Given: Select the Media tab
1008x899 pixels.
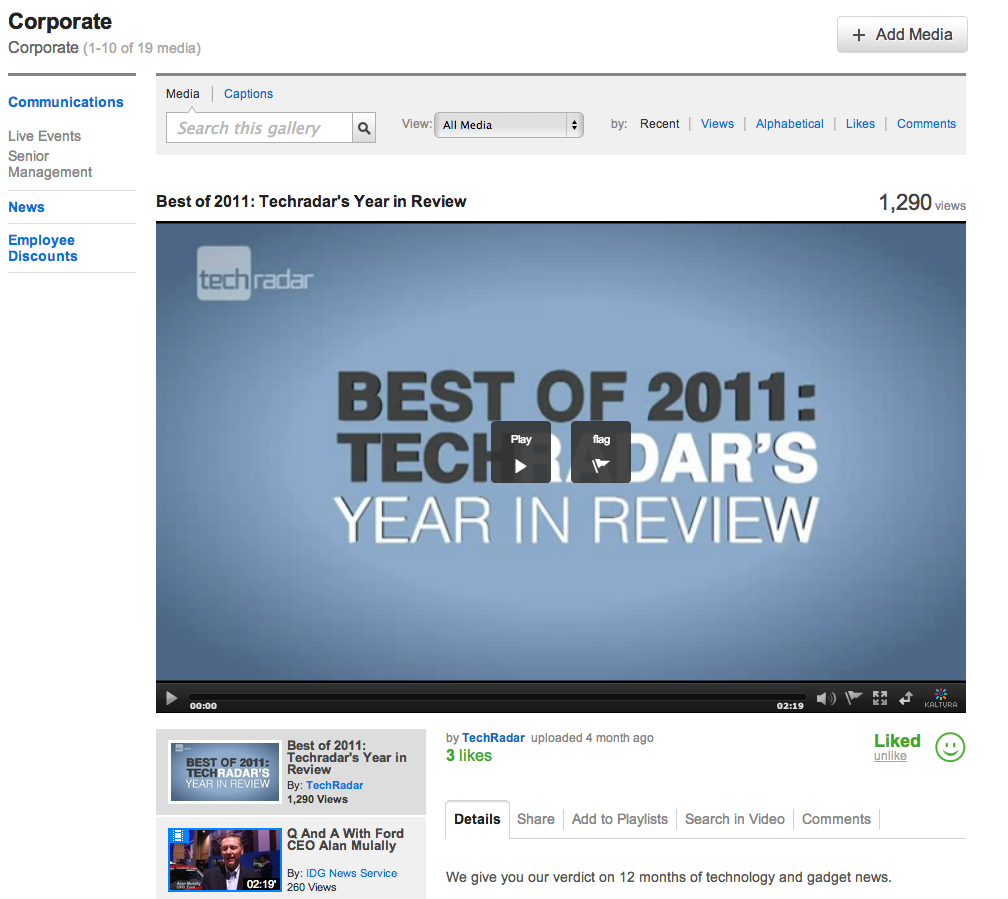Looking at the screenshot, I should click(183, 94).
